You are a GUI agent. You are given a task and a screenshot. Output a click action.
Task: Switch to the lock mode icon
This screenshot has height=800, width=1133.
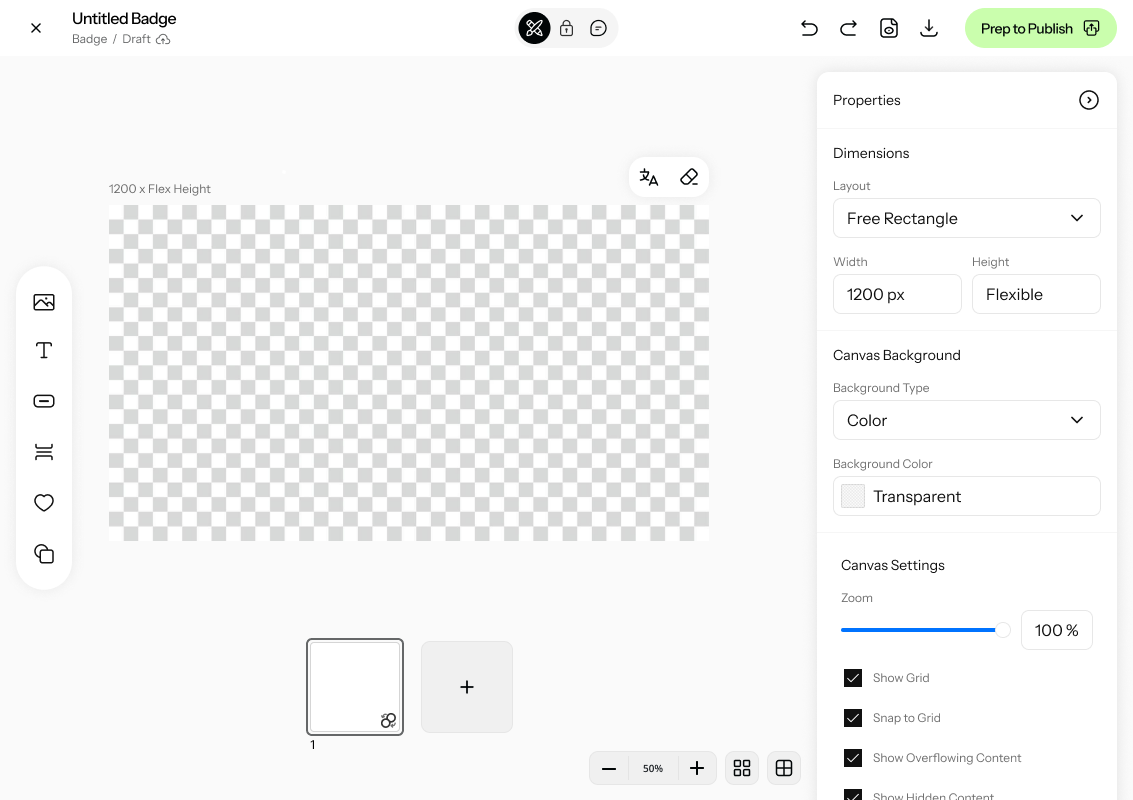pyautogui.click(x=566, y=28)
